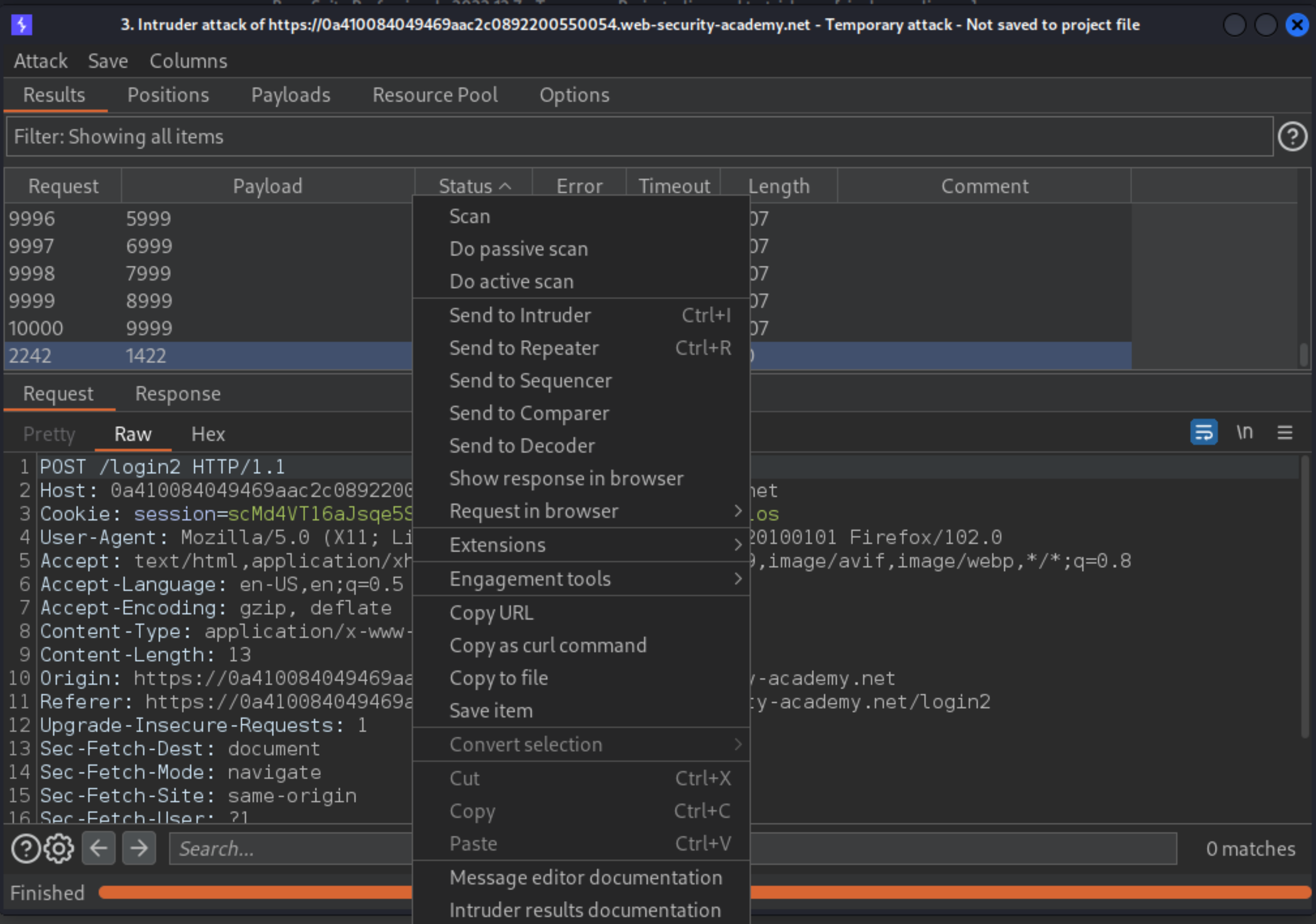Select highlighted row with payload 1422
Viewport: 1316px width, 924px height.
point(209,356)
